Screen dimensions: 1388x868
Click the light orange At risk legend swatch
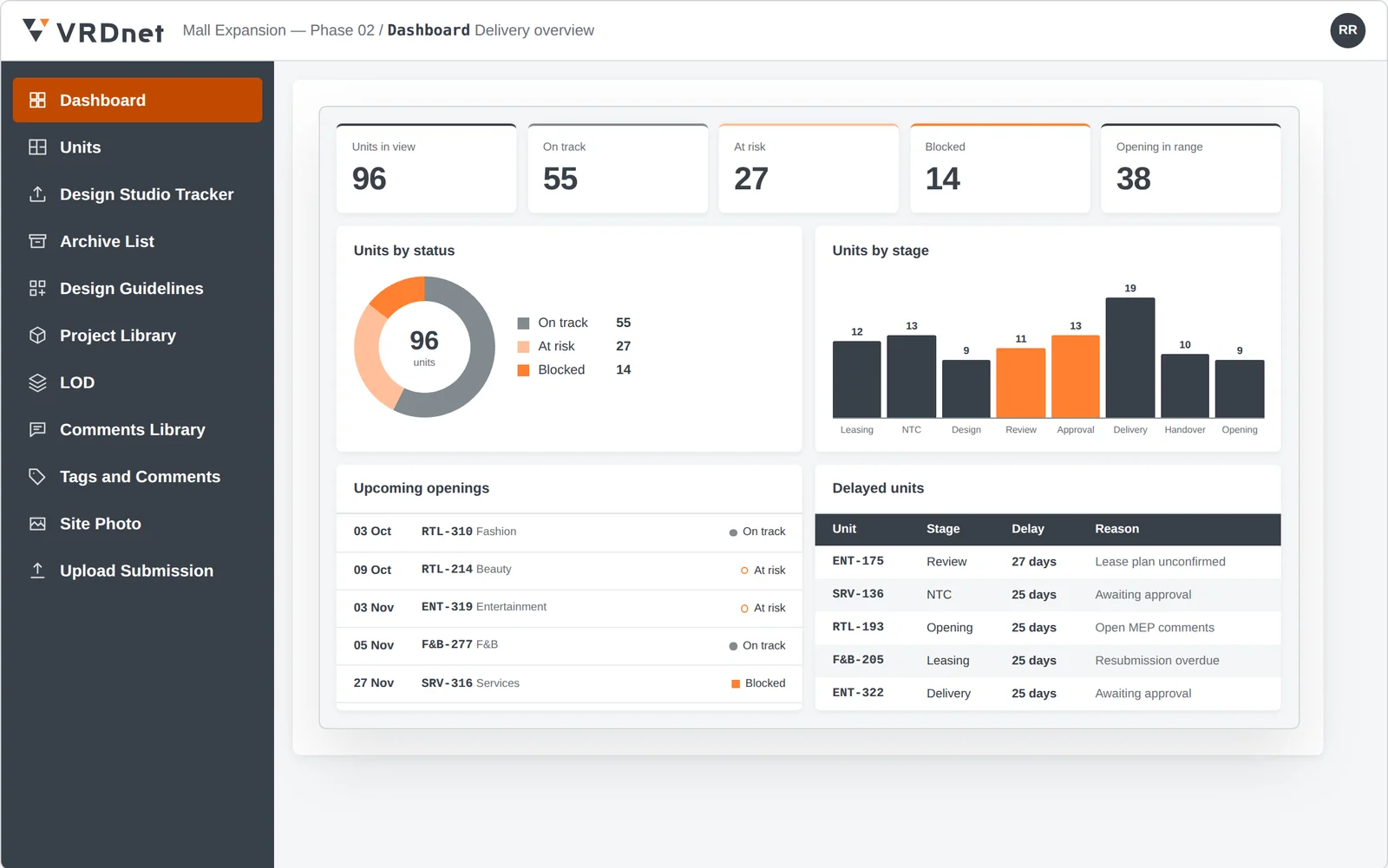click(x=523, y=347)
